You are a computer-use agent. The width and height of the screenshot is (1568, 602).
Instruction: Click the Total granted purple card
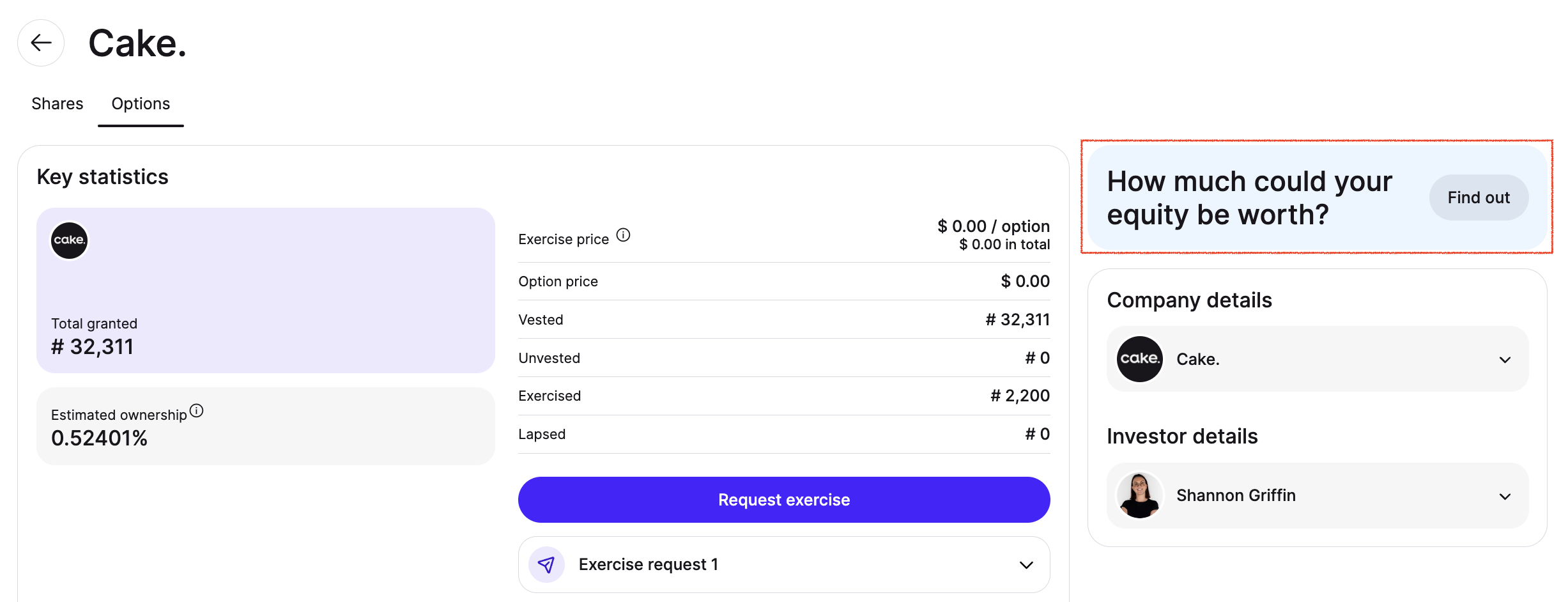tap(266, 290)
